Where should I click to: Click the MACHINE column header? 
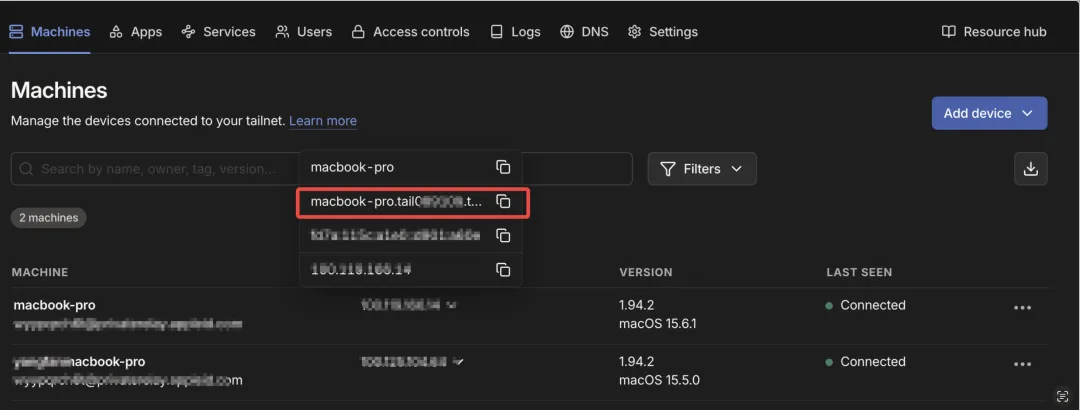point(40,272)
